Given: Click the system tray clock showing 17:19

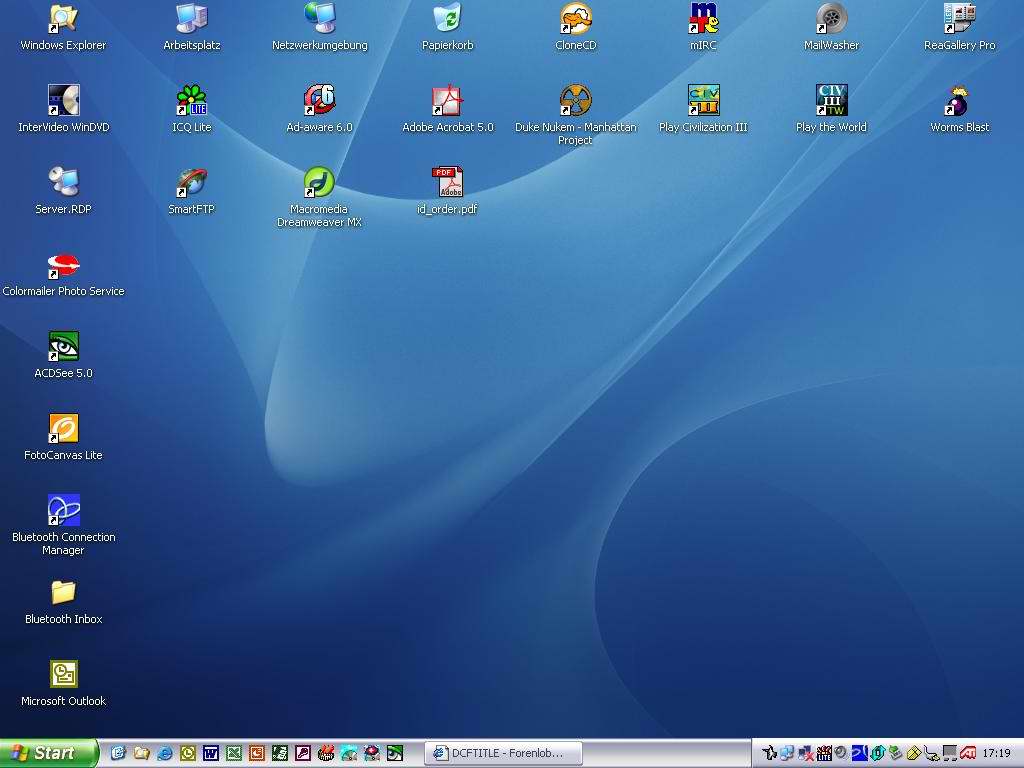Looking at the screenshot, I should 996,753.
